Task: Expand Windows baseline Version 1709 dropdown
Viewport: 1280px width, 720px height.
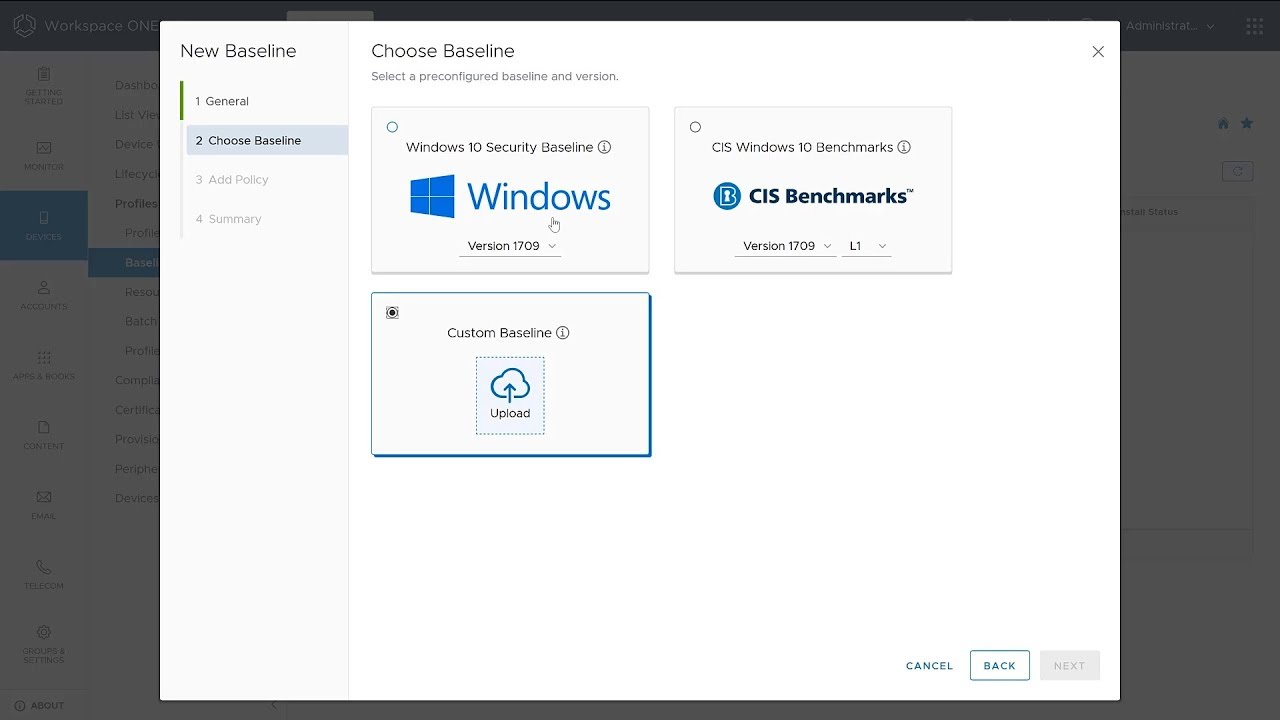Action: click(x=510, y=246)
